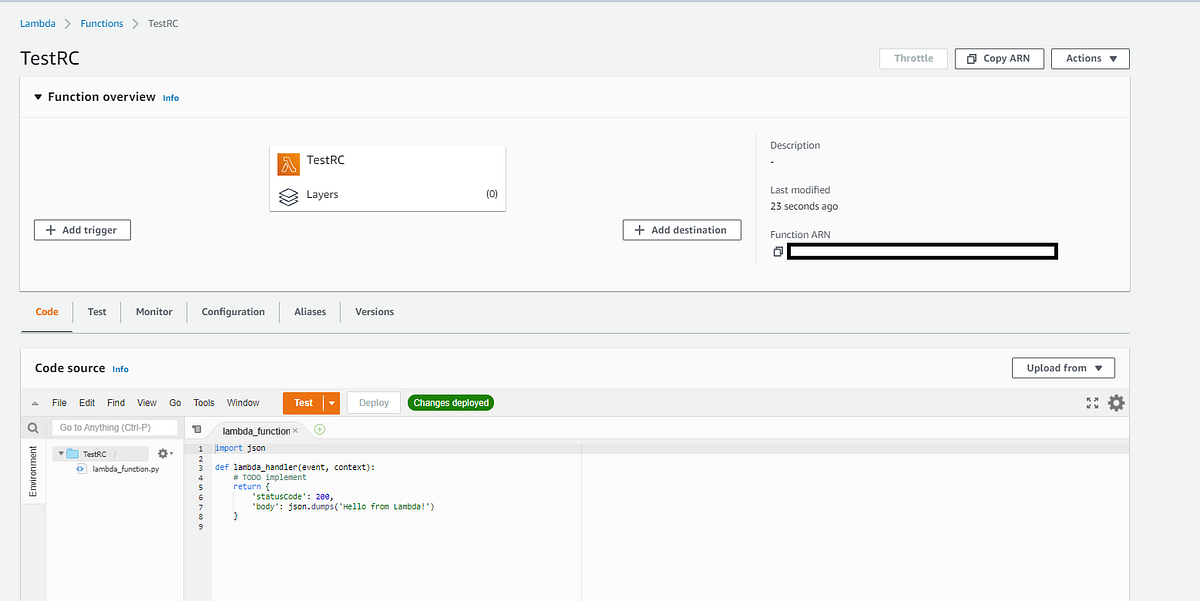Click the Layers stack icon
Image resolution: width=1200 pixels, height=601 pixels.
288,196
